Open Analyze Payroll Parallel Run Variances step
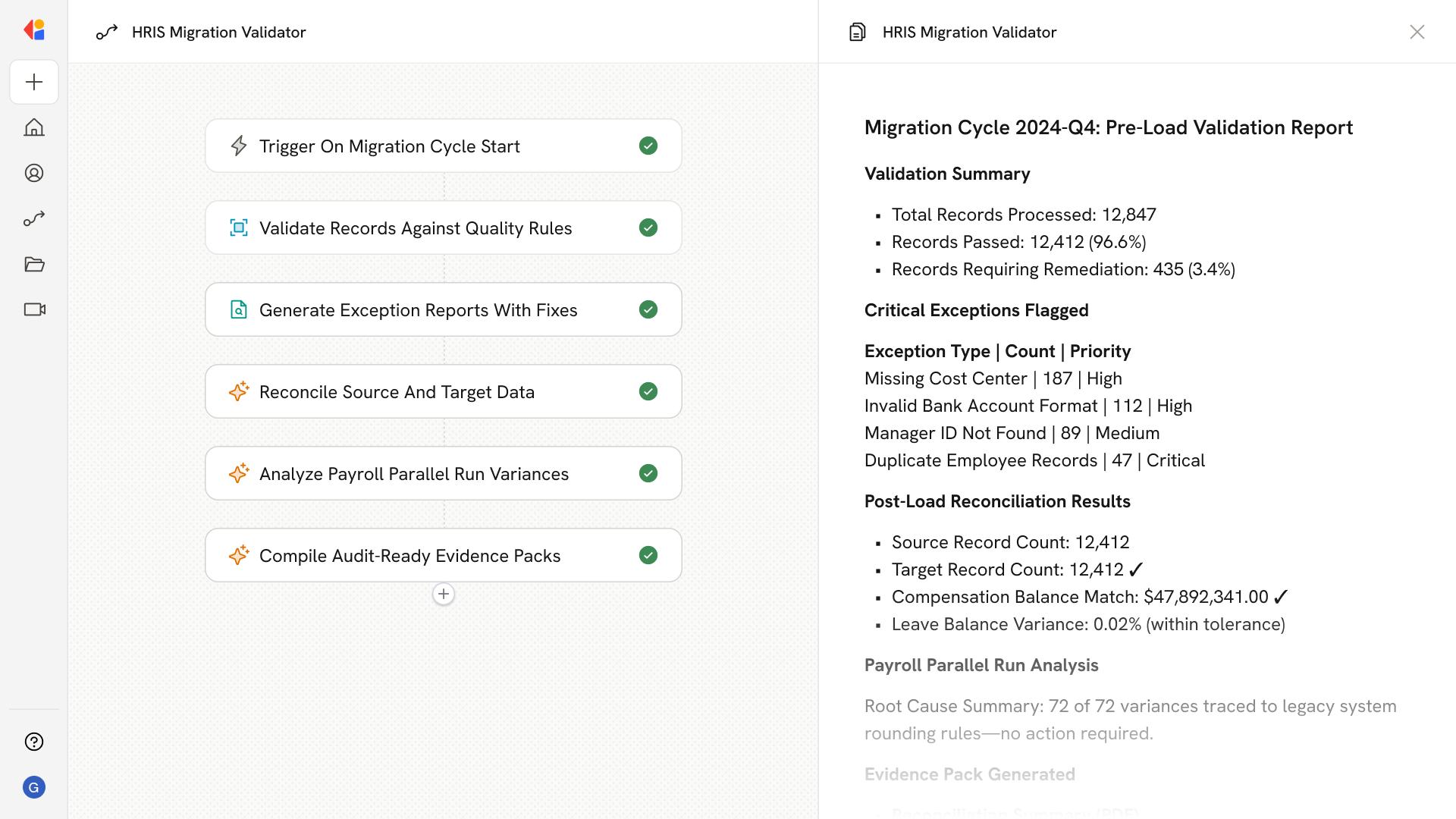Screen dimensions: 1456x819 pos(413,473)
